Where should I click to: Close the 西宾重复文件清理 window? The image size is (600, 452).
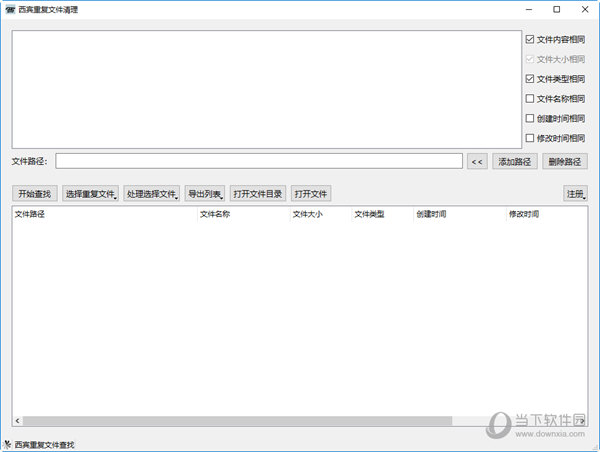585,10
